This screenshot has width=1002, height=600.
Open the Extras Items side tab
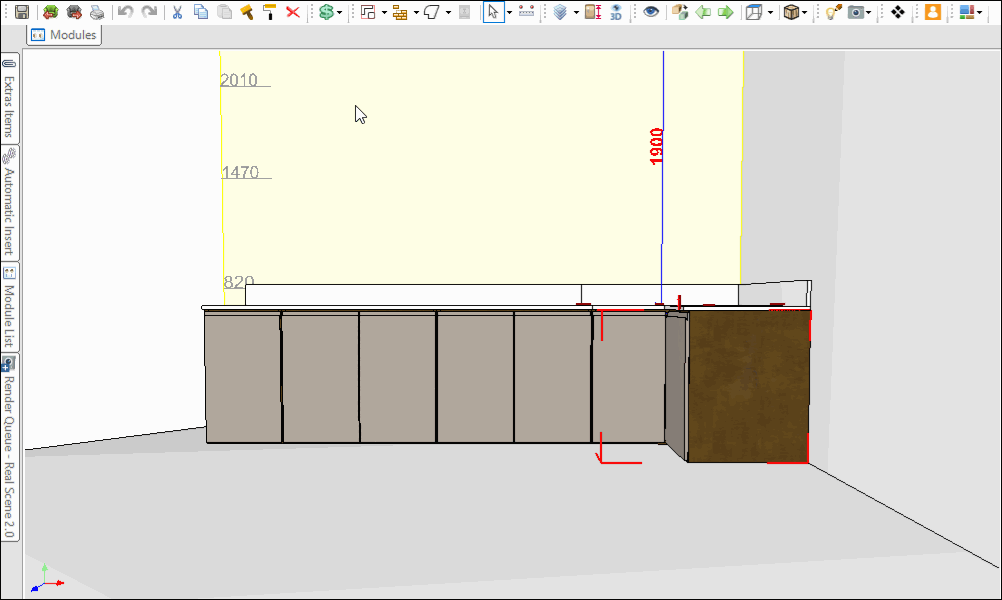9,98
